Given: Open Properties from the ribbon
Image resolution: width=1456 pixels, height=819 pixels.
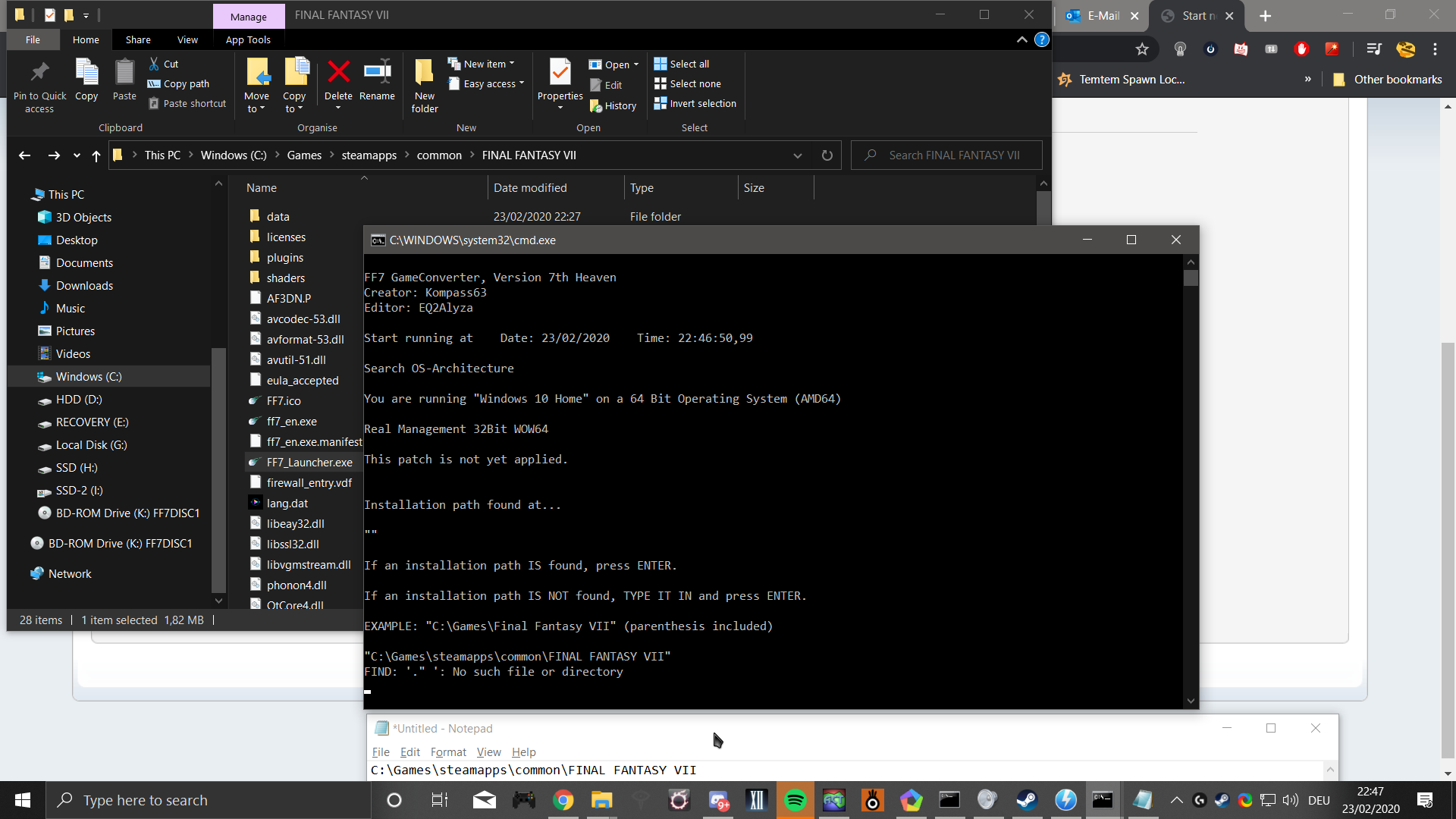Looking at the screenshot, I should click(x=560, y=85).
